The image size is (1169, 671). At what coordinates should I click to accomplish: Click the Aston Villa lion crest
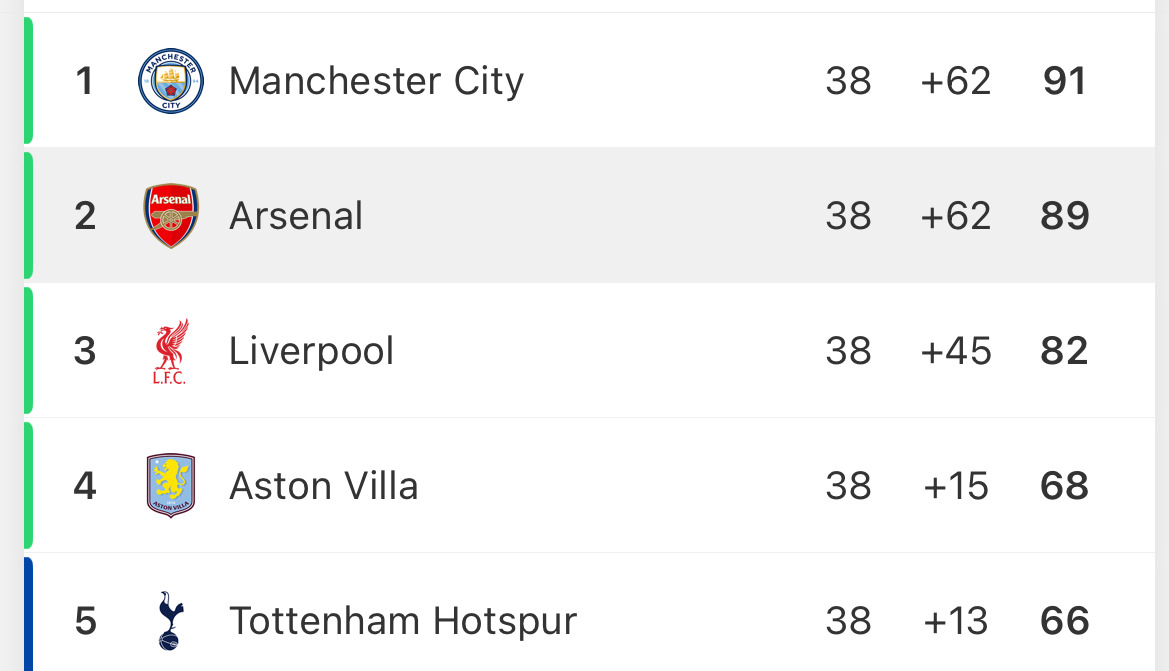[171, 485]
